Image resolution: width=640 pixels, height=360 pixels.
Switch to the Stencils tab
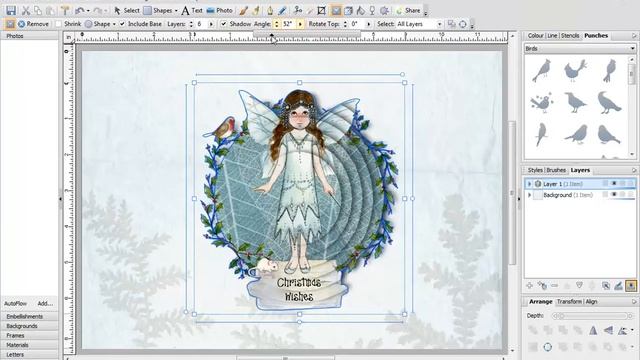[x=570, y=36]
